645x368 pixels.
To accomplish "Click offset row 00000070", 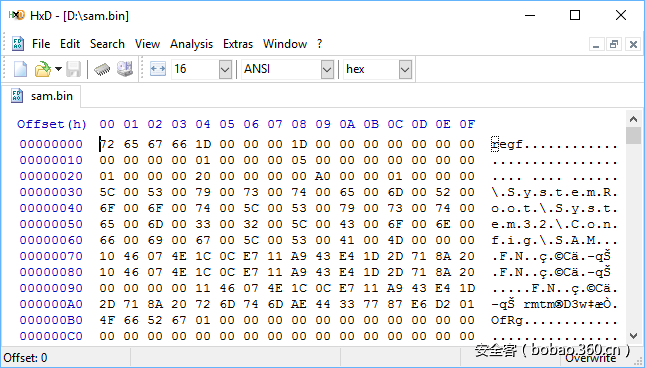I will pos(51,257).
